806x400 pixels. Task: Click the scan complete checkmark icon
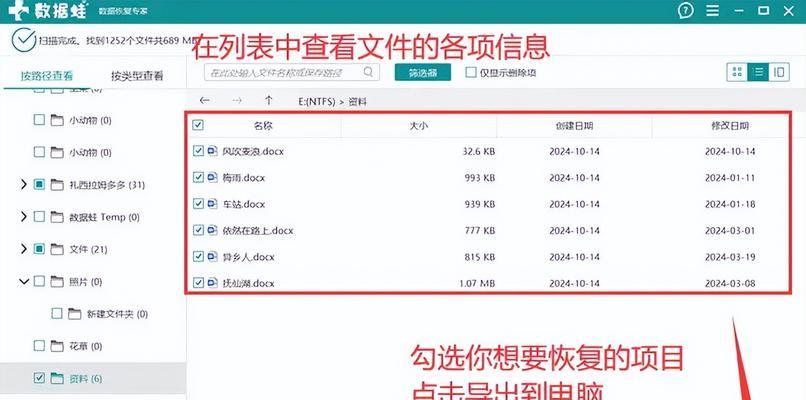[x=24, y=40]
